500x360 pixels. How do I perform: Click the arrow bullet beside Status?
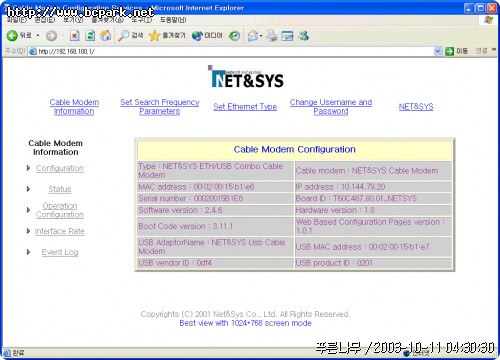28,189
